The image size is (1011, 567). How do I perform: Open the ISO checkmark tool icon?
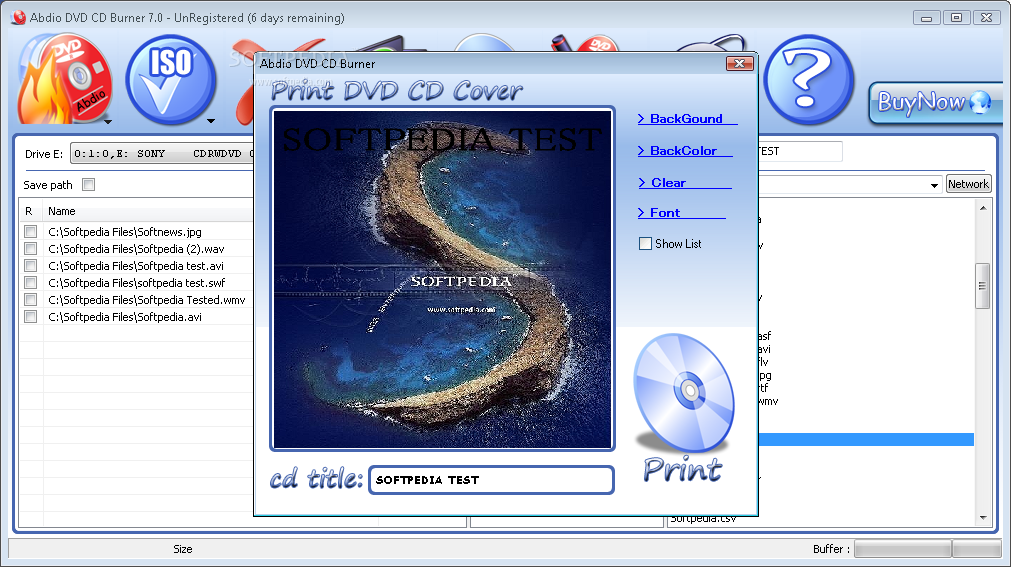[x=171, y=81]
